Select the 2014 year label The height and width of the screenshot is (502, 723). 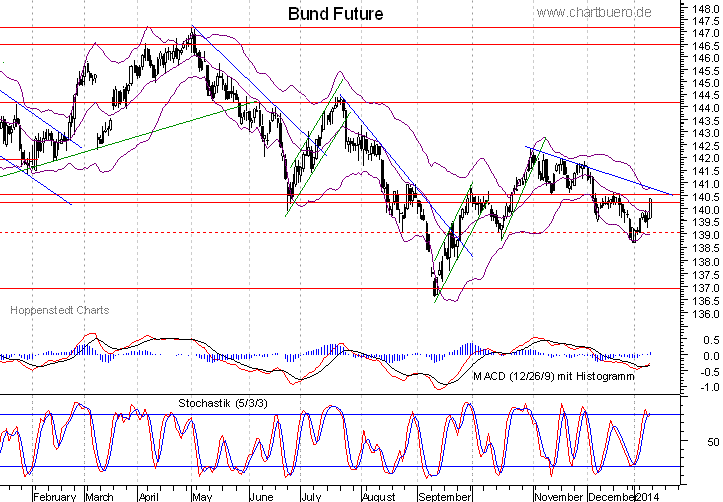[x=647, y=496]
